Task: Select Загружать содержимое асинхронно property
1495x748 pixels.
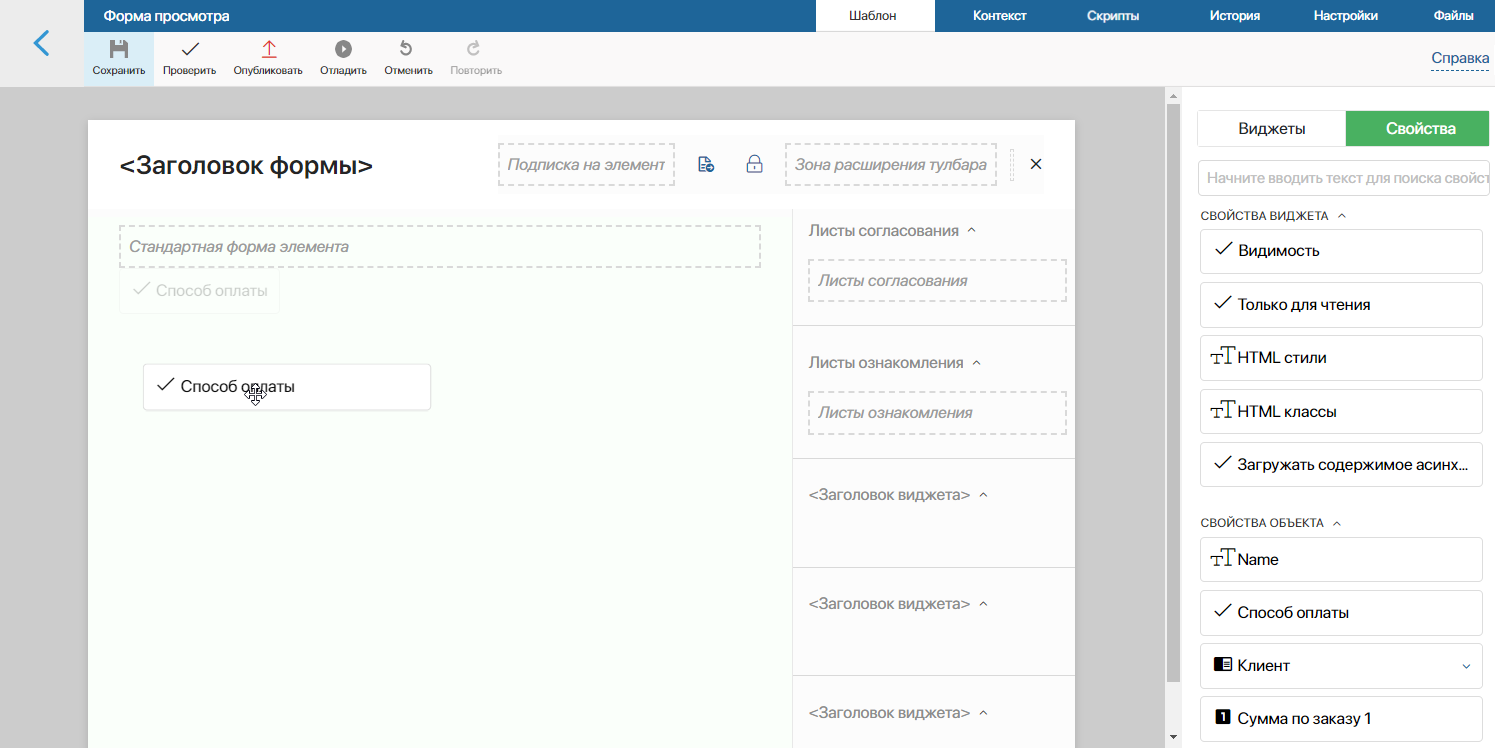Action: coord(1341,464)
